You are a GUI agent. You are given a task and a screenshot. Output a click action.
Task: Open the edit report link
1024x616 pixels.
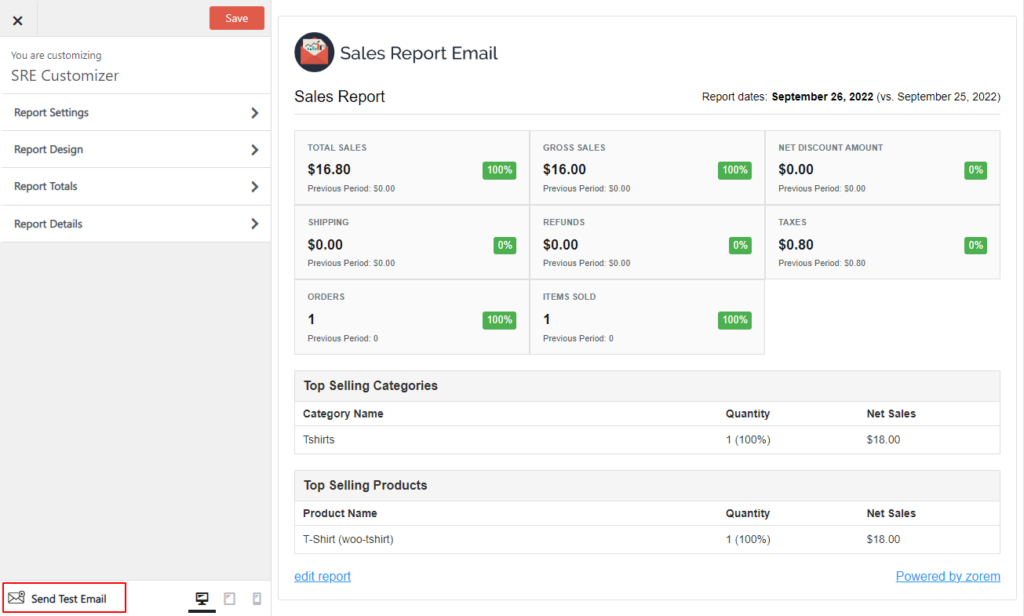pyautogui.click(x=322, y=576)
